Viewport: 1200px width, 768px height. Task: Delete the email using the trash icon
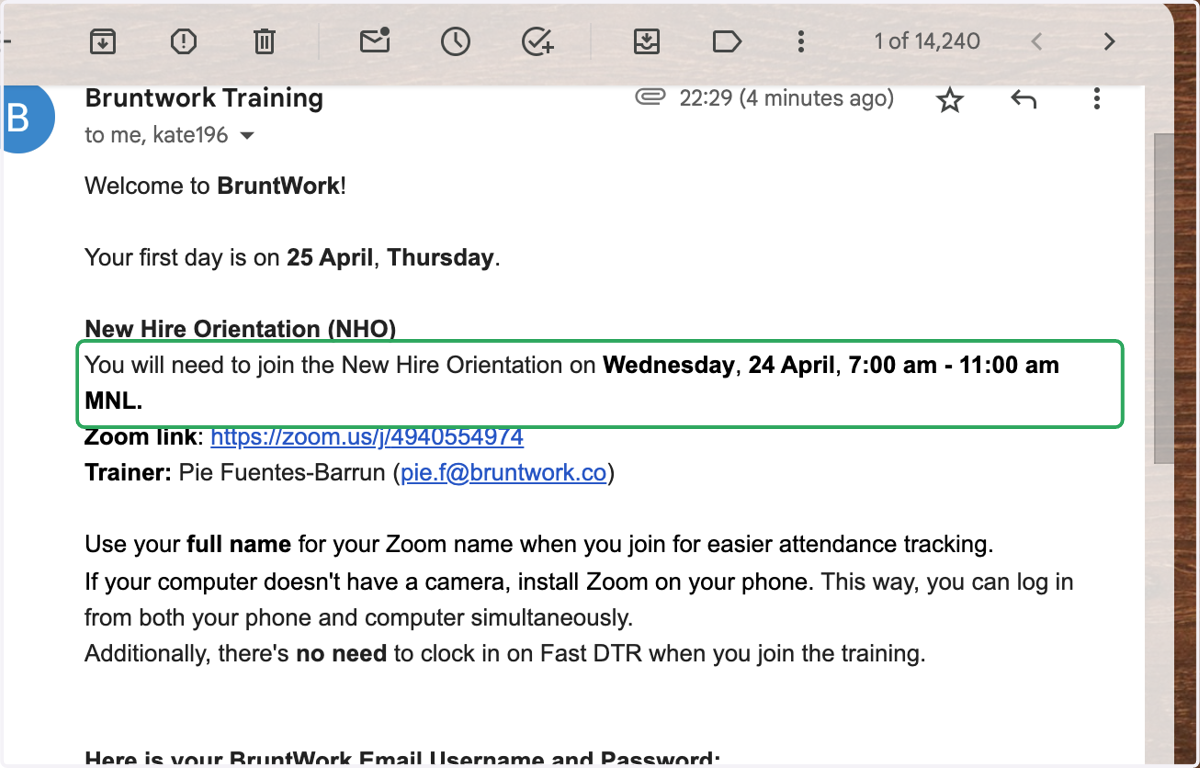tap(264, 41)
